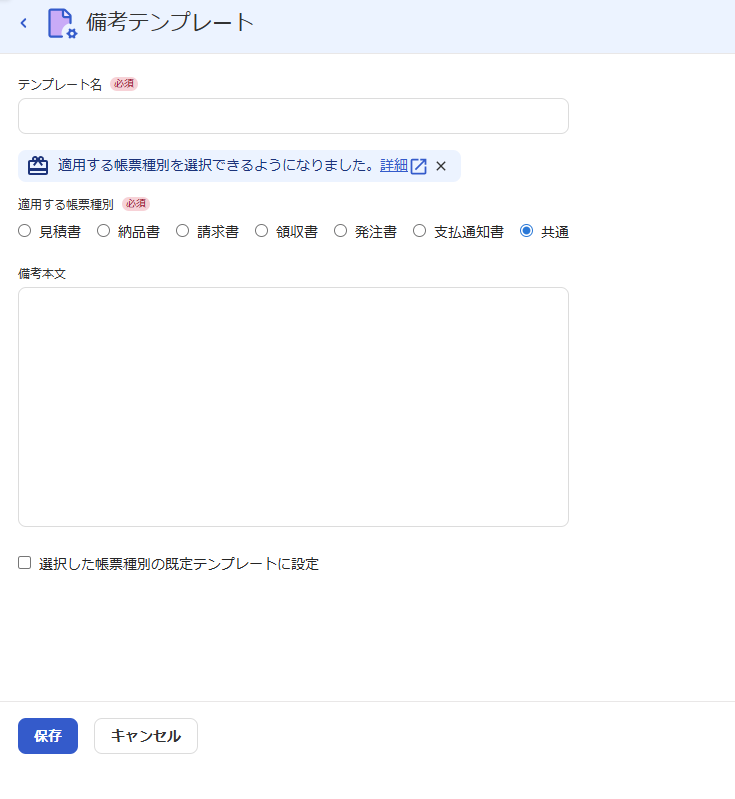Click the gift box announcement icon
This screenshot has height=799, width=735.
pyautogui.click(x=38, y=166)
